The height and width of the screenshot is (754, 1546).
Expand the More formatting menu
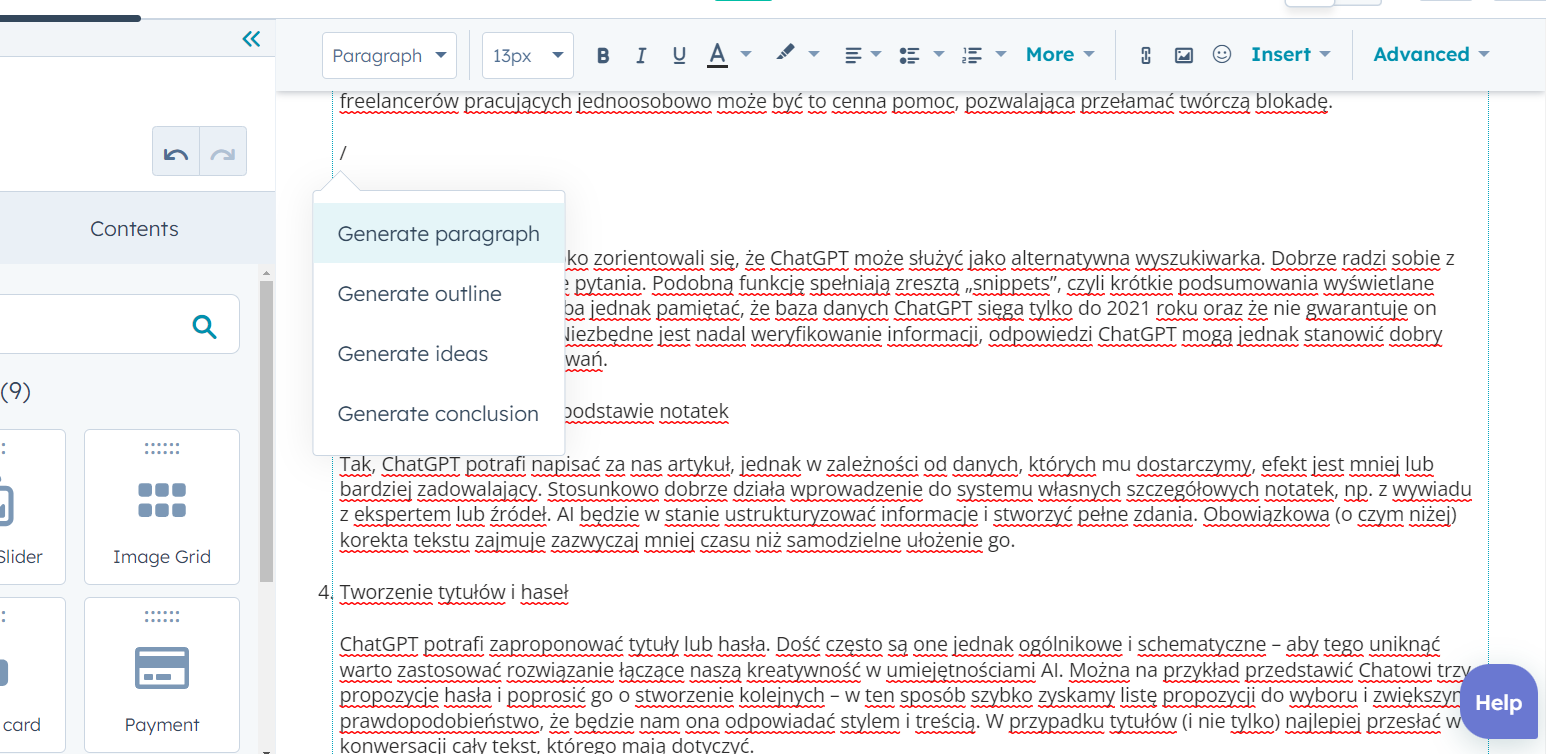pos(1060,55)
